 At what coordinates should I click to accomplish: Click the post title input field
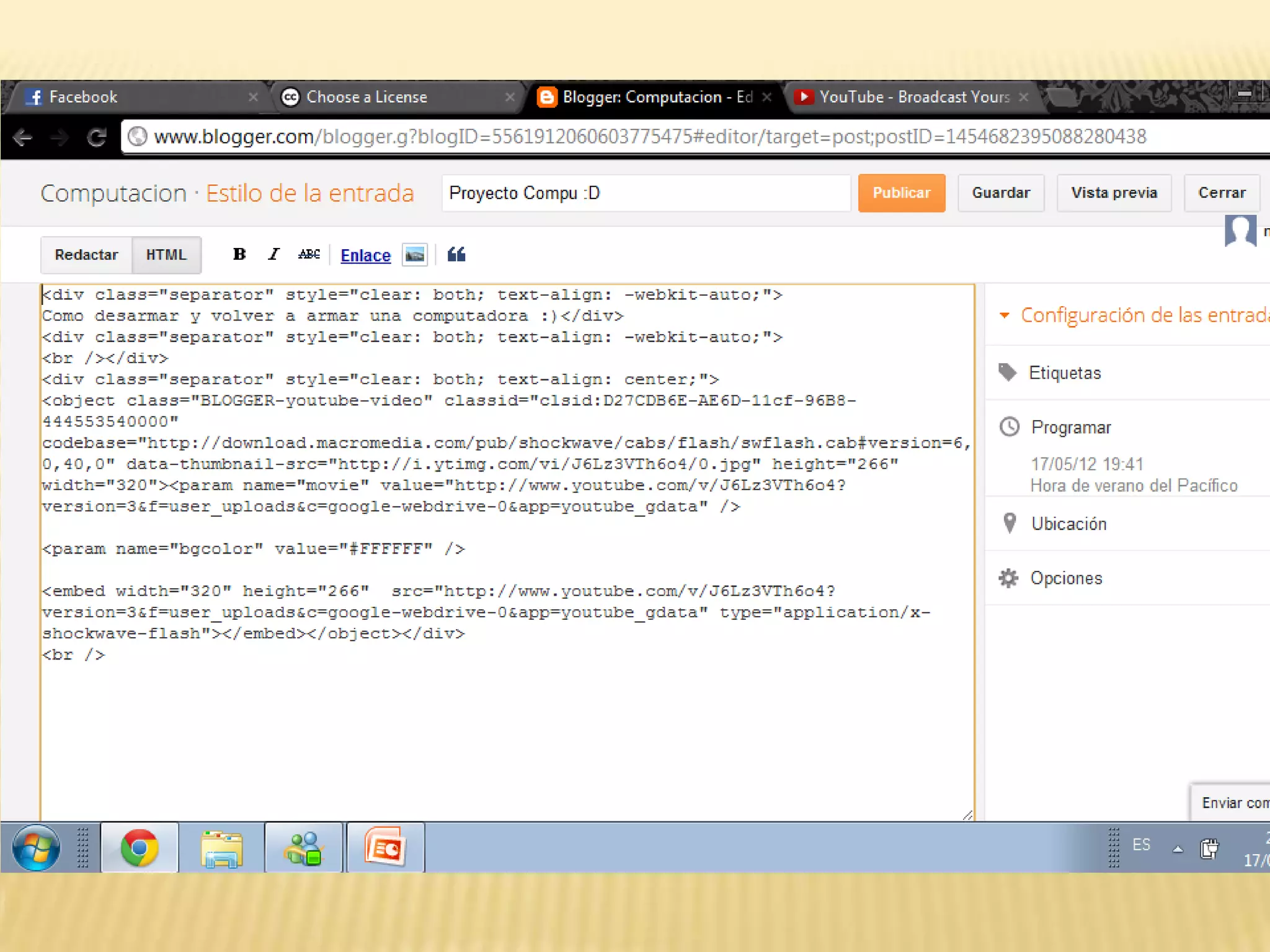tap(645, 193)
